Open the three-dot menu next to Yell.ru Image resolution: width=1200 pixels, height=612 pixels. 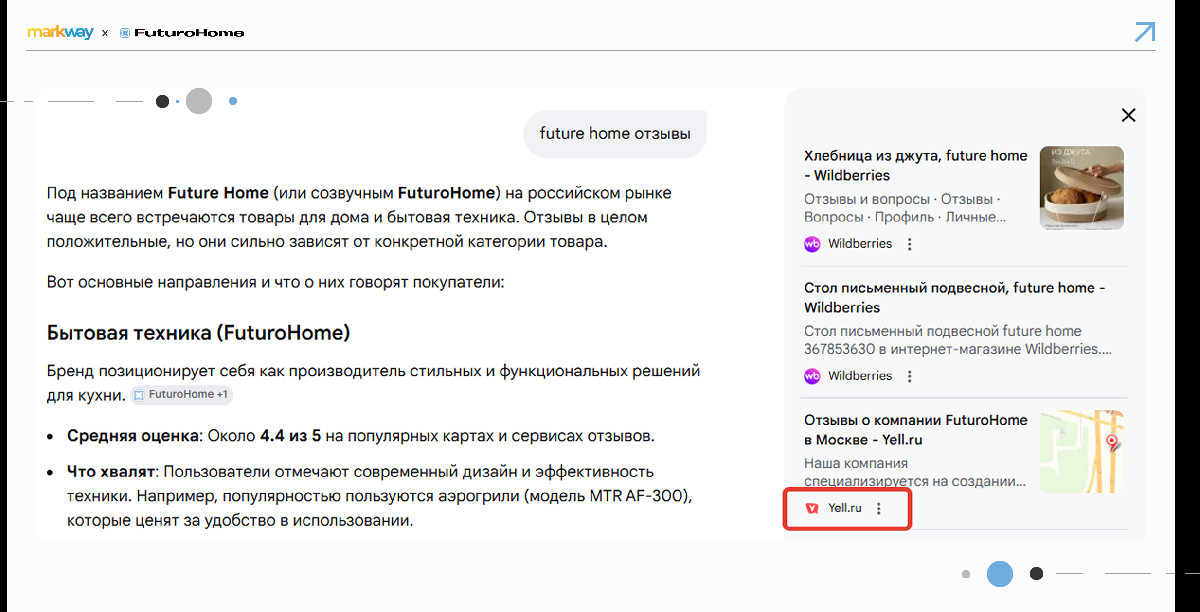pyautogui.click(x=879, y=508)
